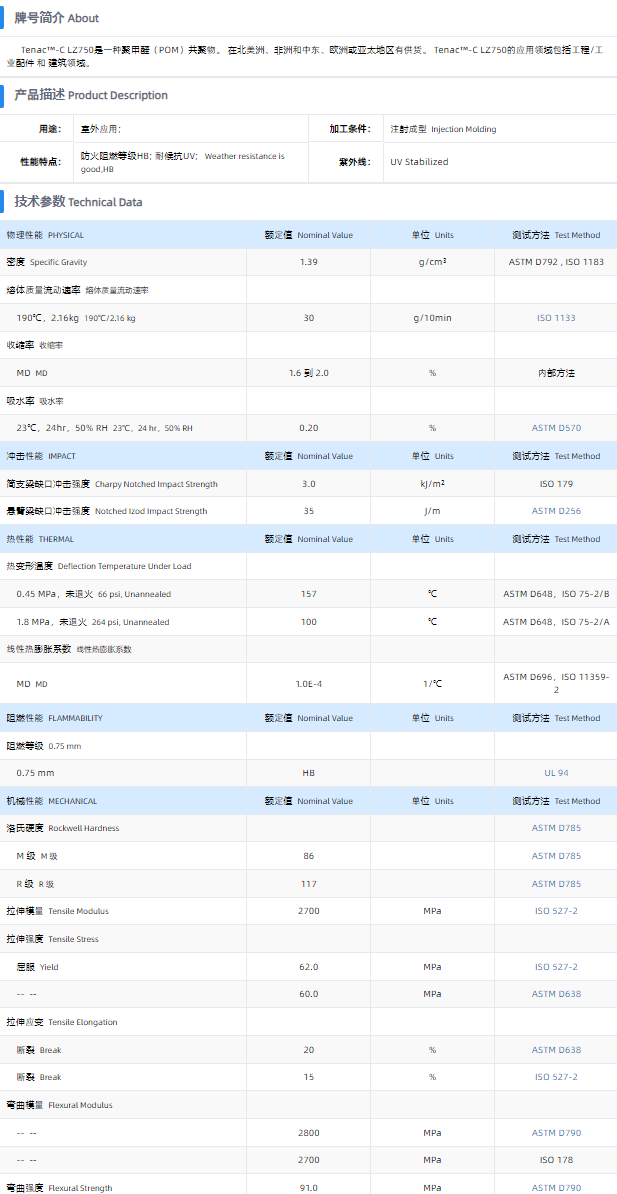Open the ASTM D570 test method link

[x=556, y=428]
